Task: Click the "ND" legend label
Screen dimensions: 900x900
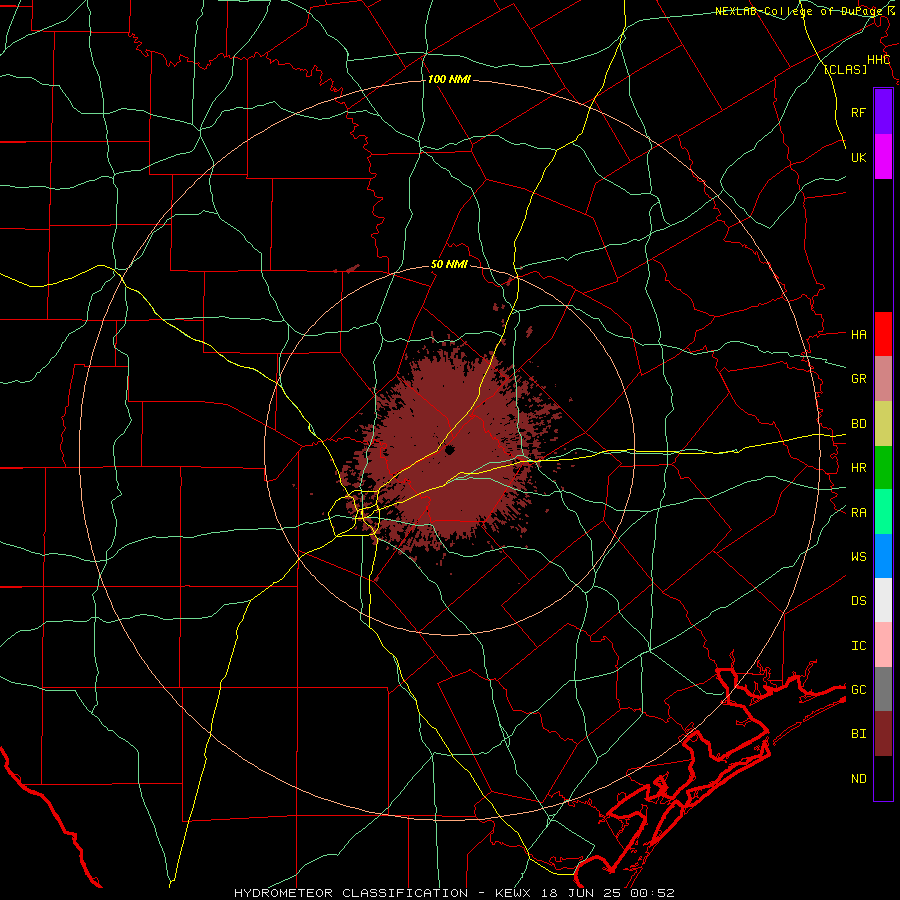Action: click(x=859, y=778)
